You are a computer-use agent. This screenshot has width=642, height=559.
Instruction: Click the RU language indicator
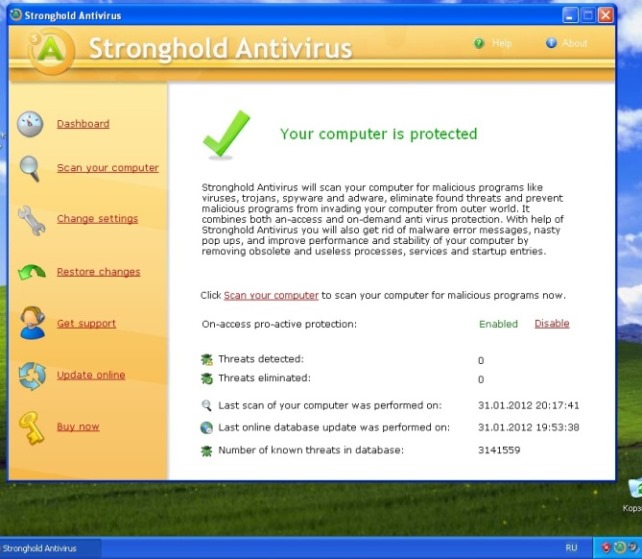tap(571, 548)
